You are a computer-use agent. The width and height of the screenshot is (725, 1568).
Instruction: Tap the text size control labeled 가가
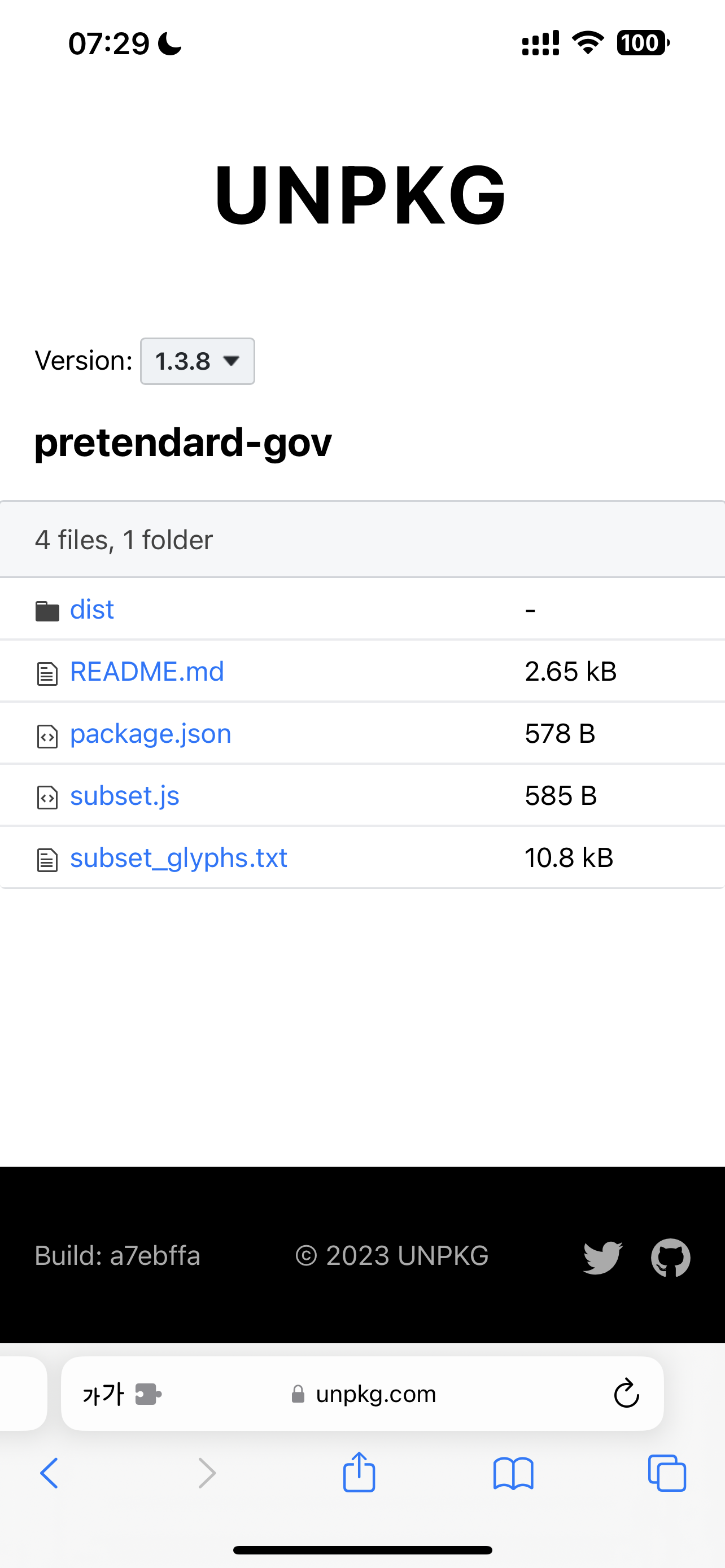(x=102, y=1394)
